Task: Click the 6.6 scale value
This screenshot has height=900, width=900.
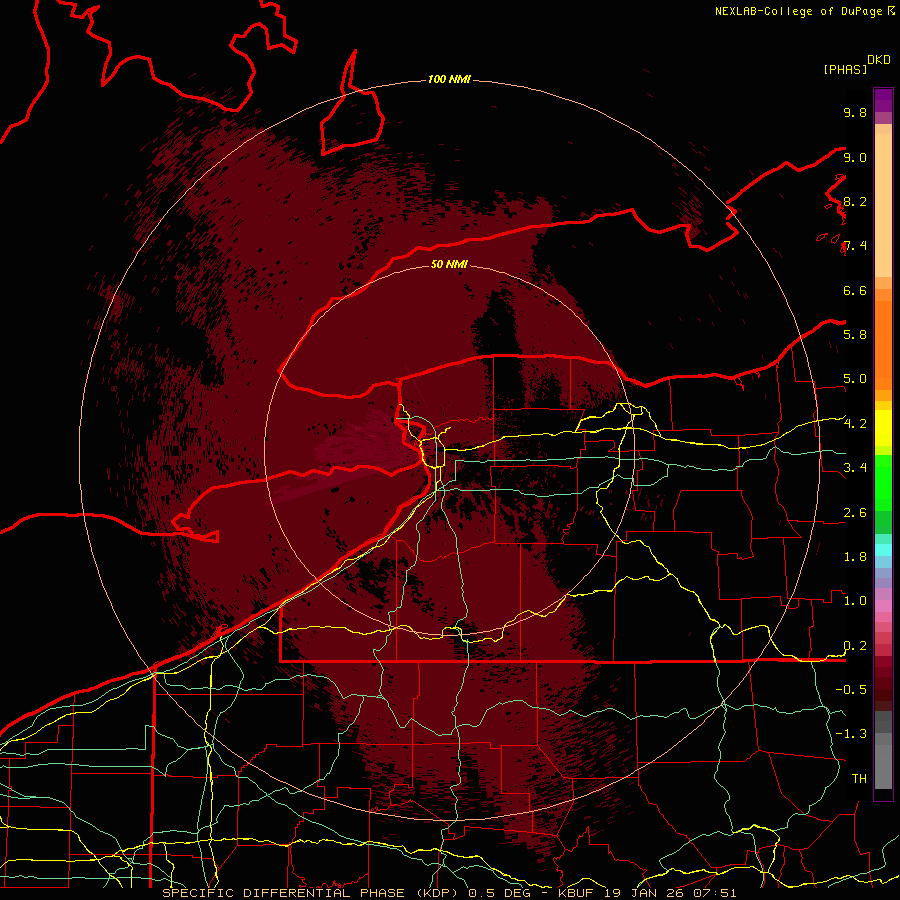Action: click(x=855, y=290)
